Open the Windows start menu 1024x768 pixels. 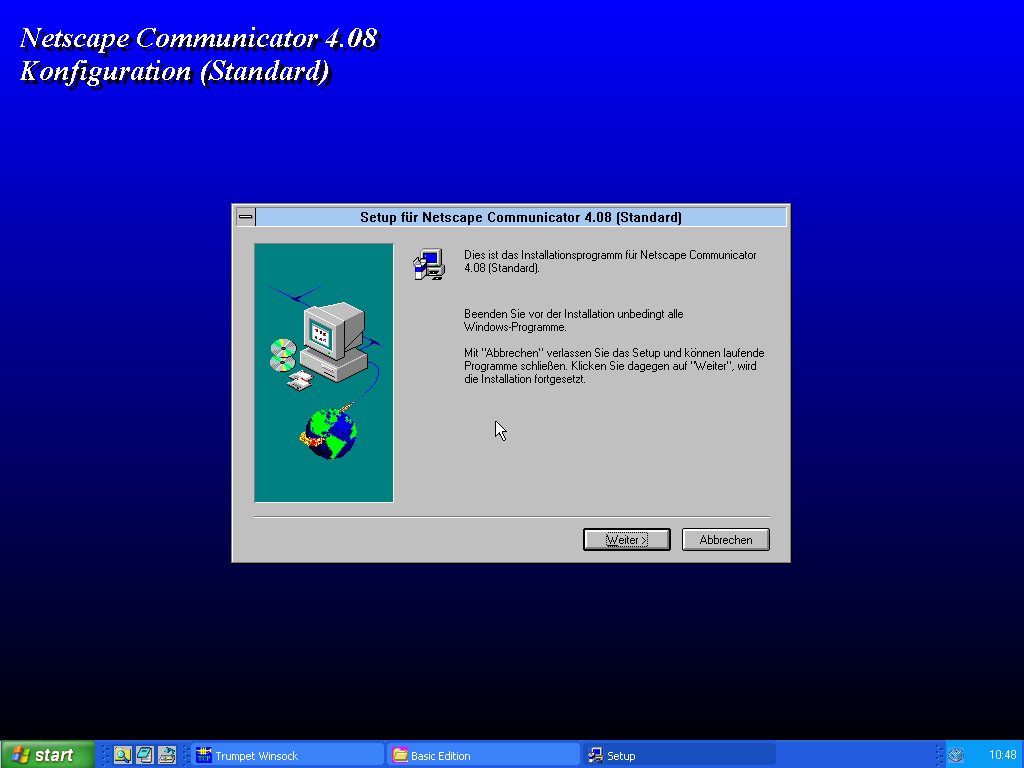[x=47, y=755]
